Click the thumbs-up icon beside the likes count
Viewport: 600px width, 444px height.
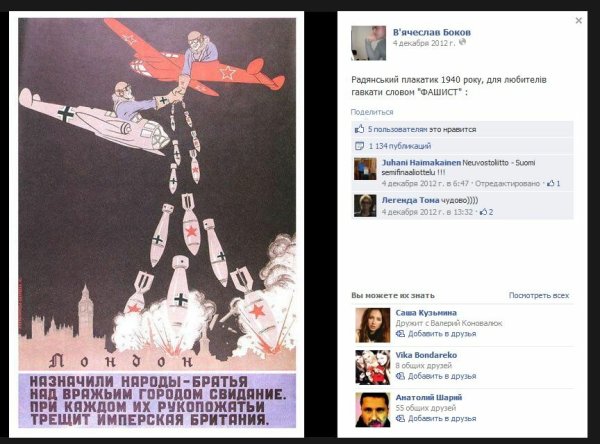[x=359, y=129]
